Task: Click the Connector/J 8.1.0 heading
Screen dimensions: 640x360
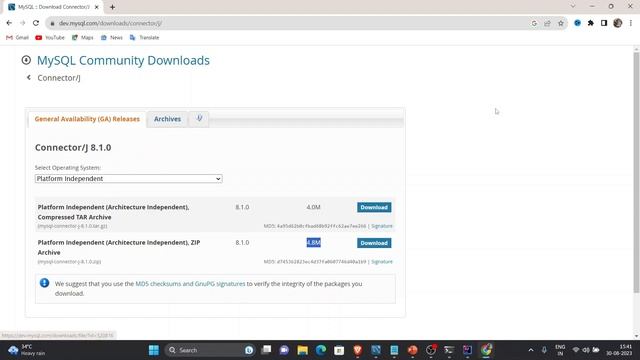Action: click(73, 147)
